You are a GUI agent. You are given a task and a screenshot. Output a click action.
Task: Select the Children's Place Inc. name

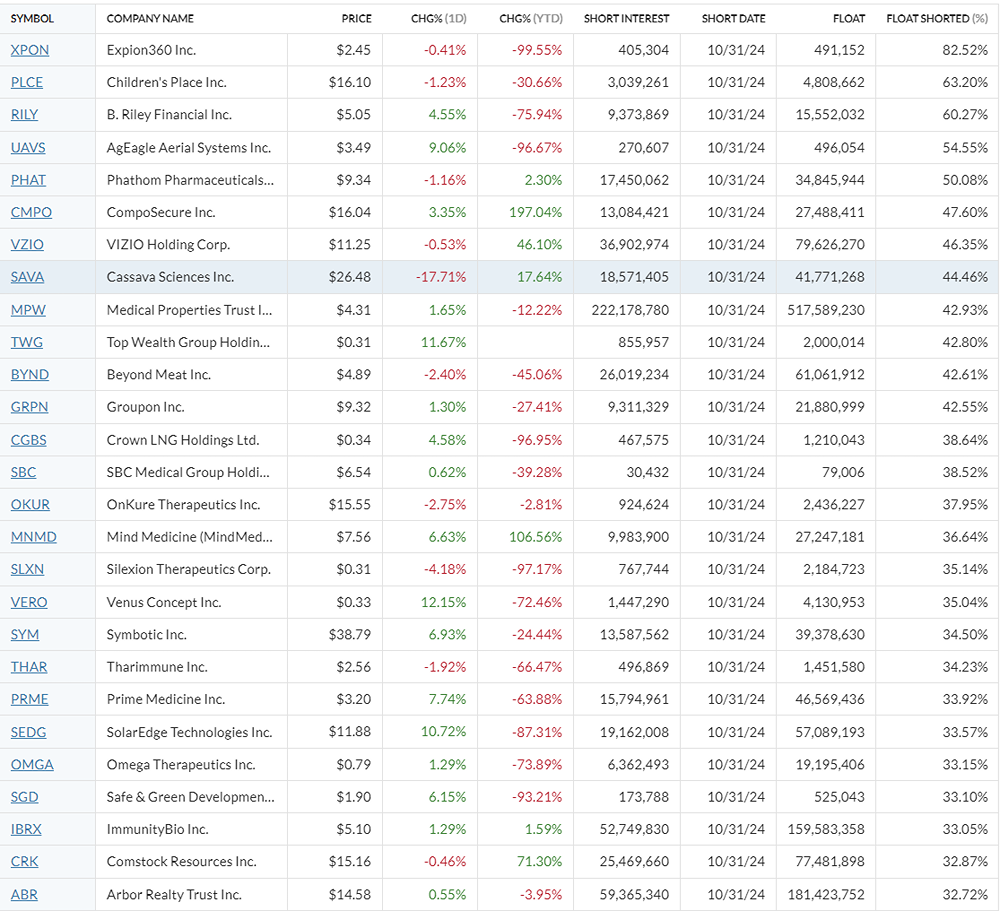coord(166,82)
